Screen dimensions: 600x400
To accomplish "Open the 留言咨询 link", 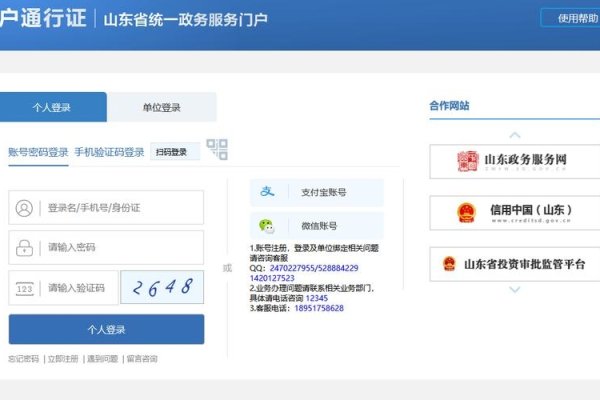I will coord(142,359).
